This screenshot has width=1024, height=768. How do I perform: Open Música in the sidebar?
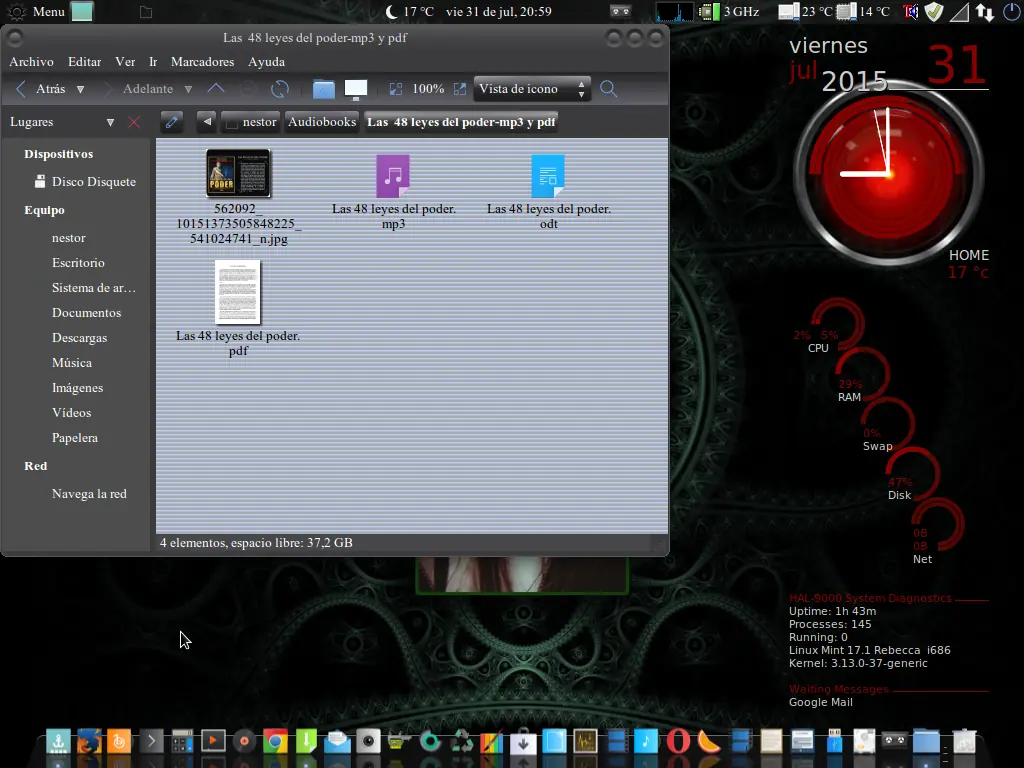coord(72,363)
